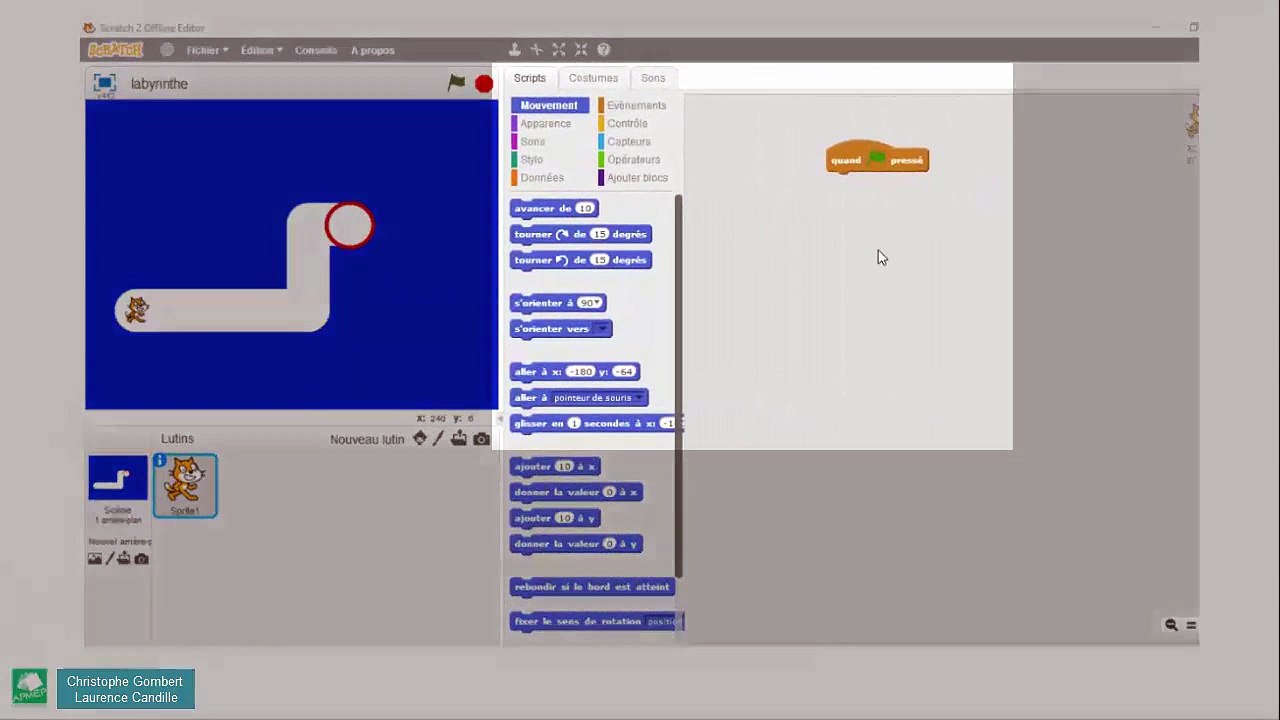Open the Fichier menu
This screenshot has width=1280, height=720.
pos(207,50)
